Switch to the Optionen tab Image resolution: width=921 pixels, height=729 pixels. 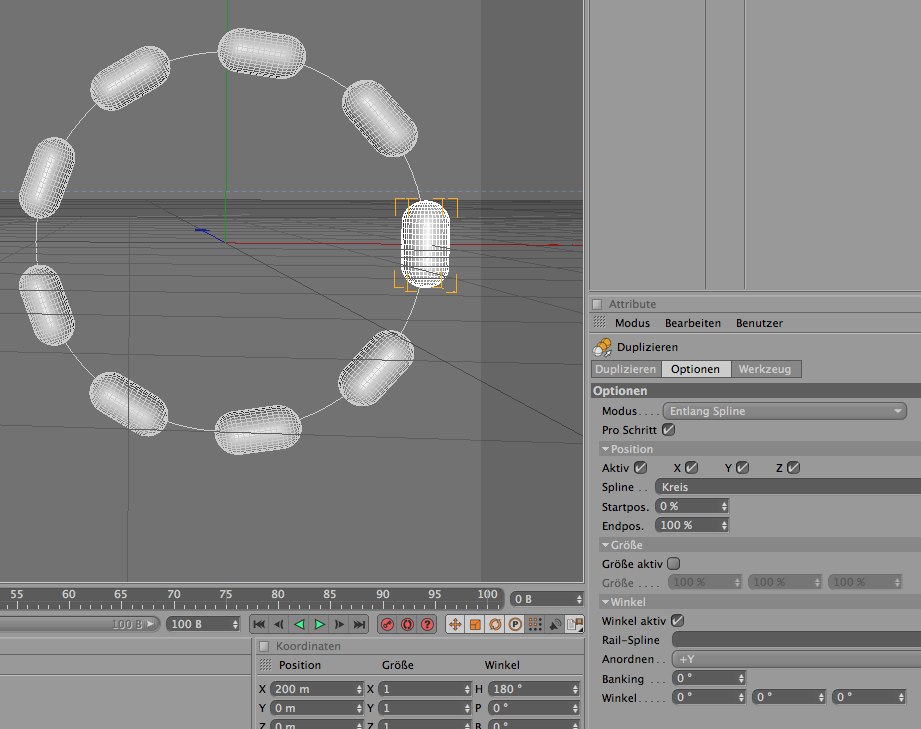695,369
